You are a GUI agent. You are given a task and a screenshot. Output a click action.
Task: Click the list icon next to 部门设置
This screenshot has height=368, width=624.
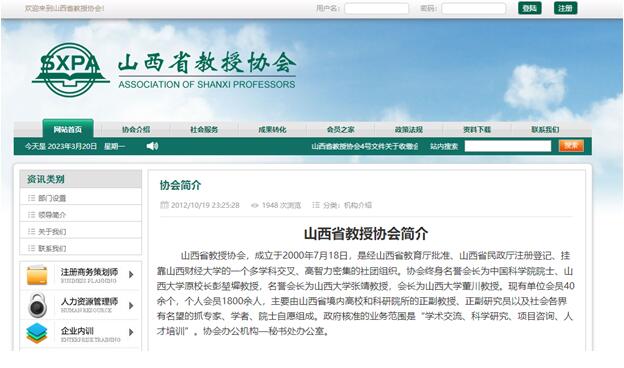(x=31, y=198)
